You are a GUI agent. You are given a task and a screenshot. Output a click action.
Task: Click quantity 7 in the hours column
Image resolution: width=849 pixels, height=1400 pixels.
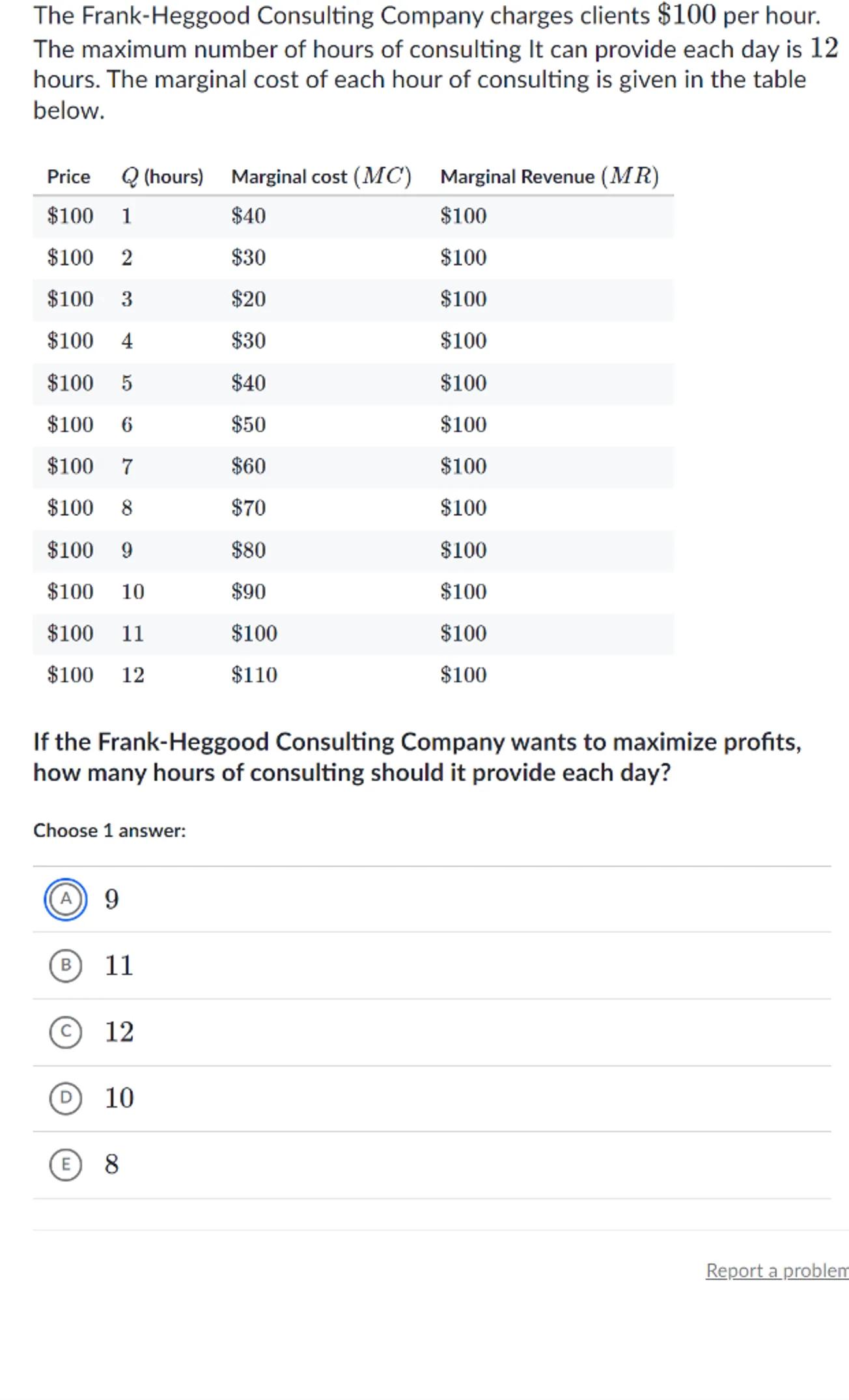coord(127,466)
